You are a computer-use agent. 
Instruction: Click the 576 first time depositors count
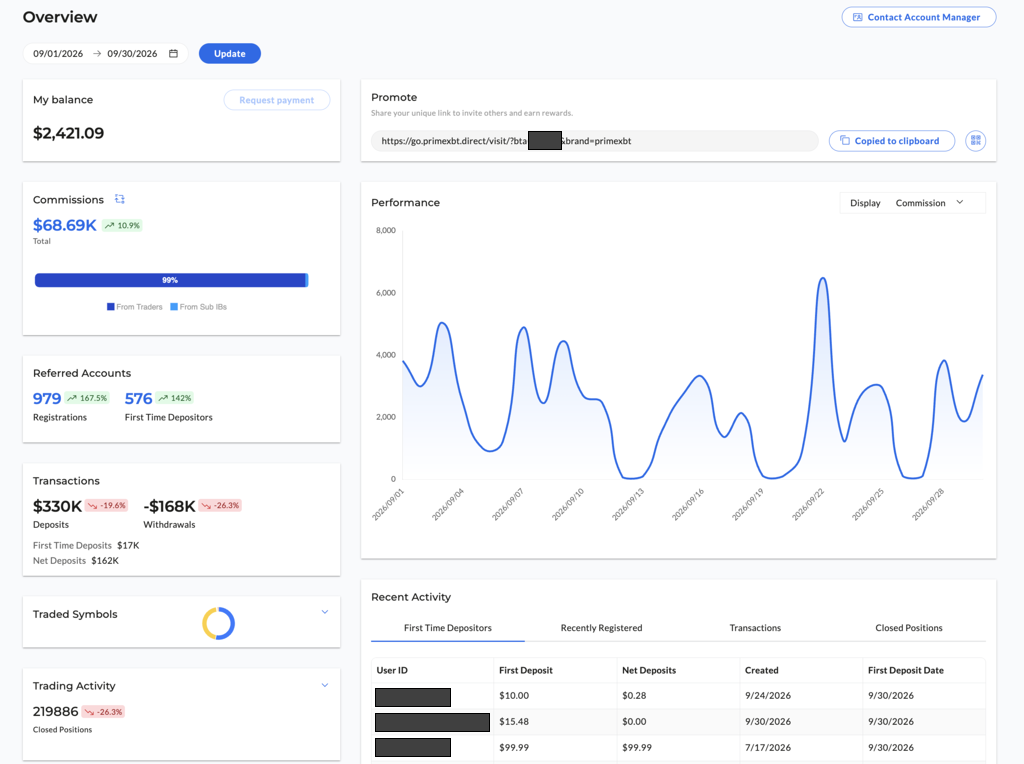(138, 398)
